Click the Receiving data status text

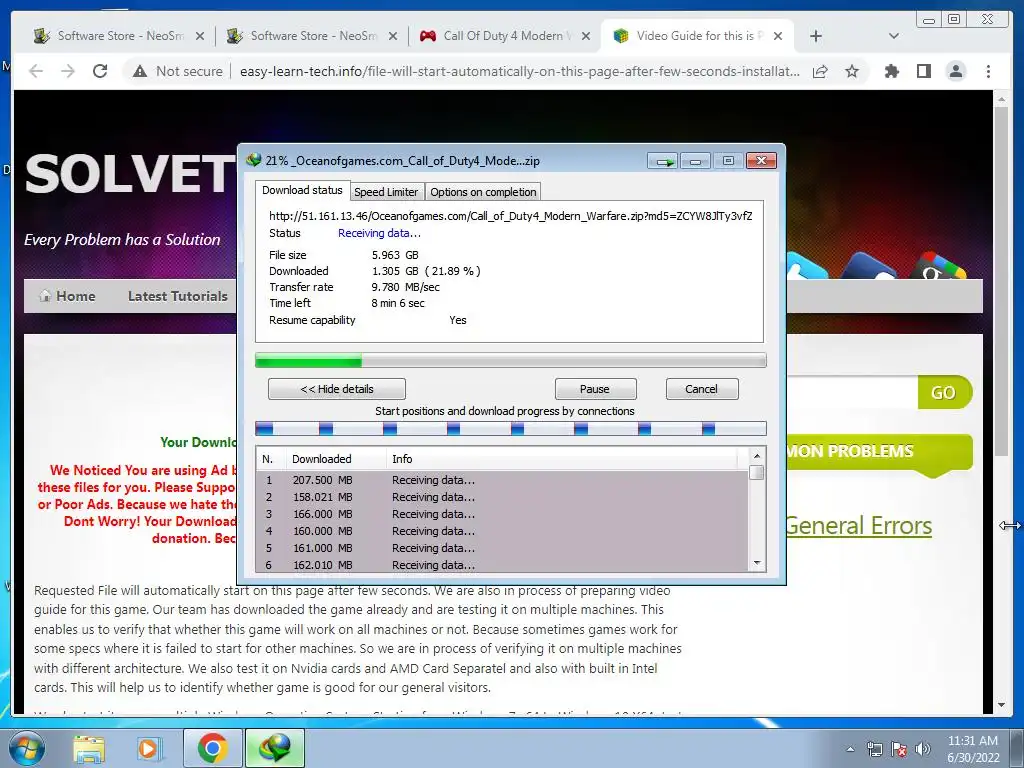tap(379, 233)
